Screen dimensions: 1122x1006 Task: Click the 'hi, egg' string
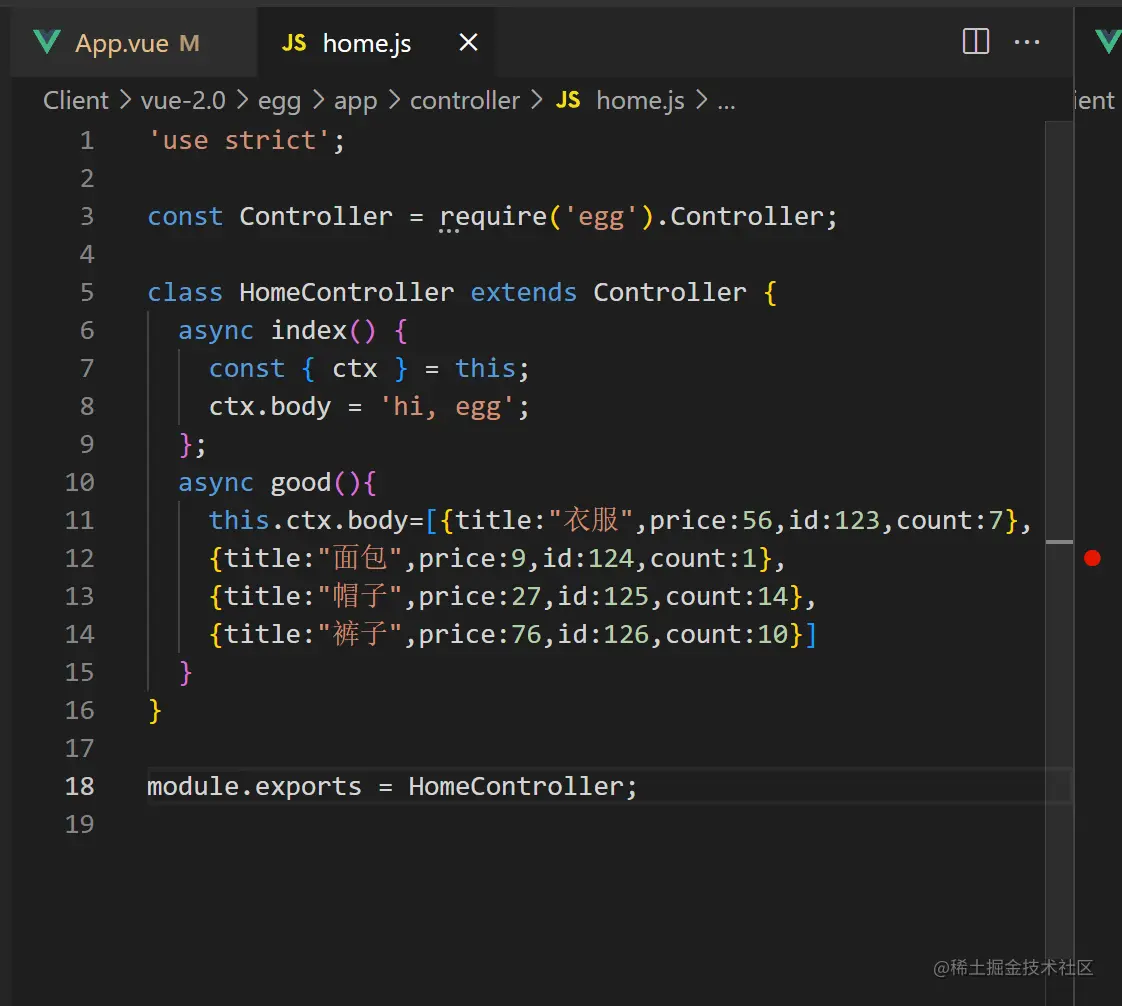click(x=447, y=406)
